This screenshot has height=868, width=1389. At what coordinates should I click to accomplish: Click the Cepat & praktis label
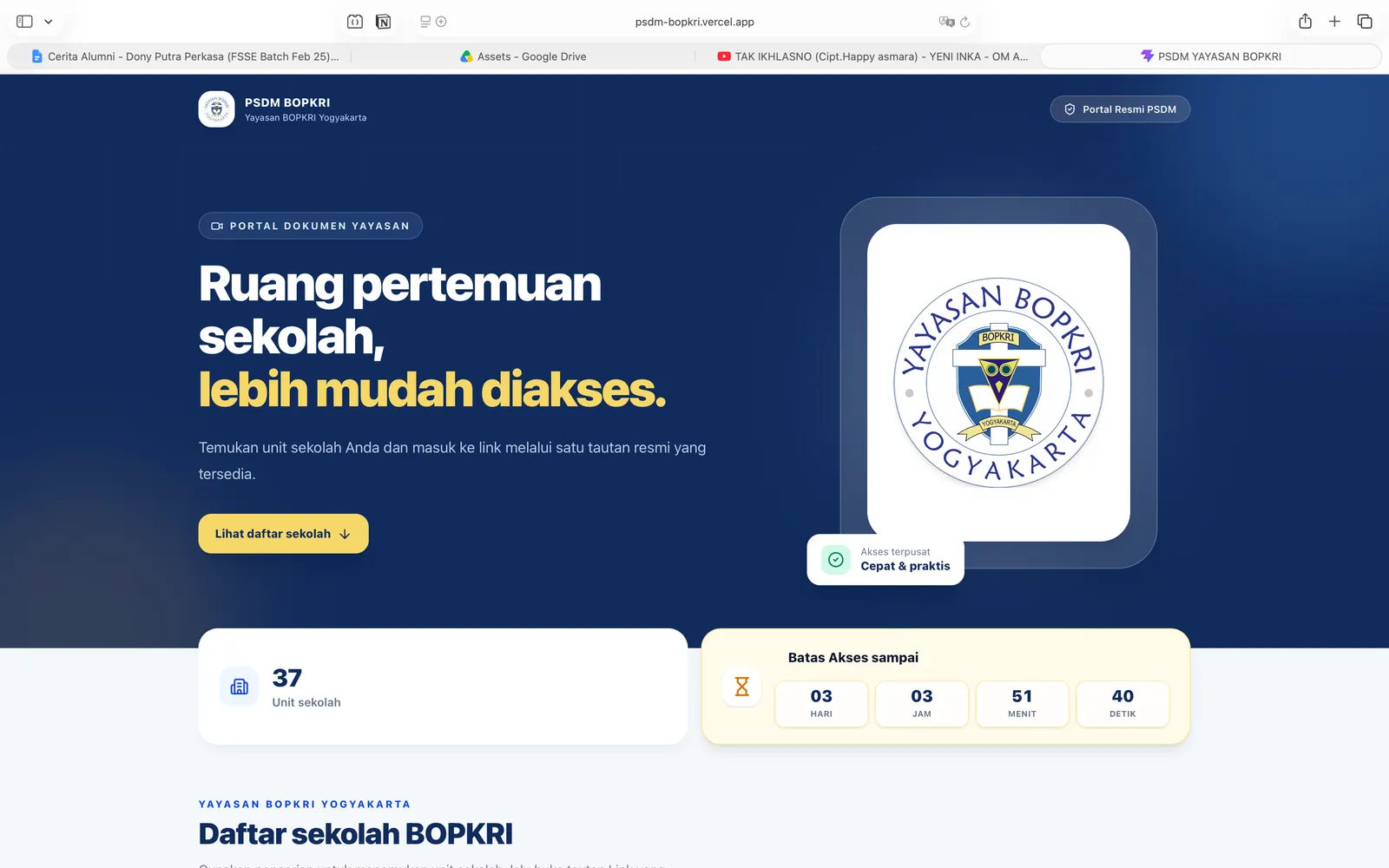point(905,566)
